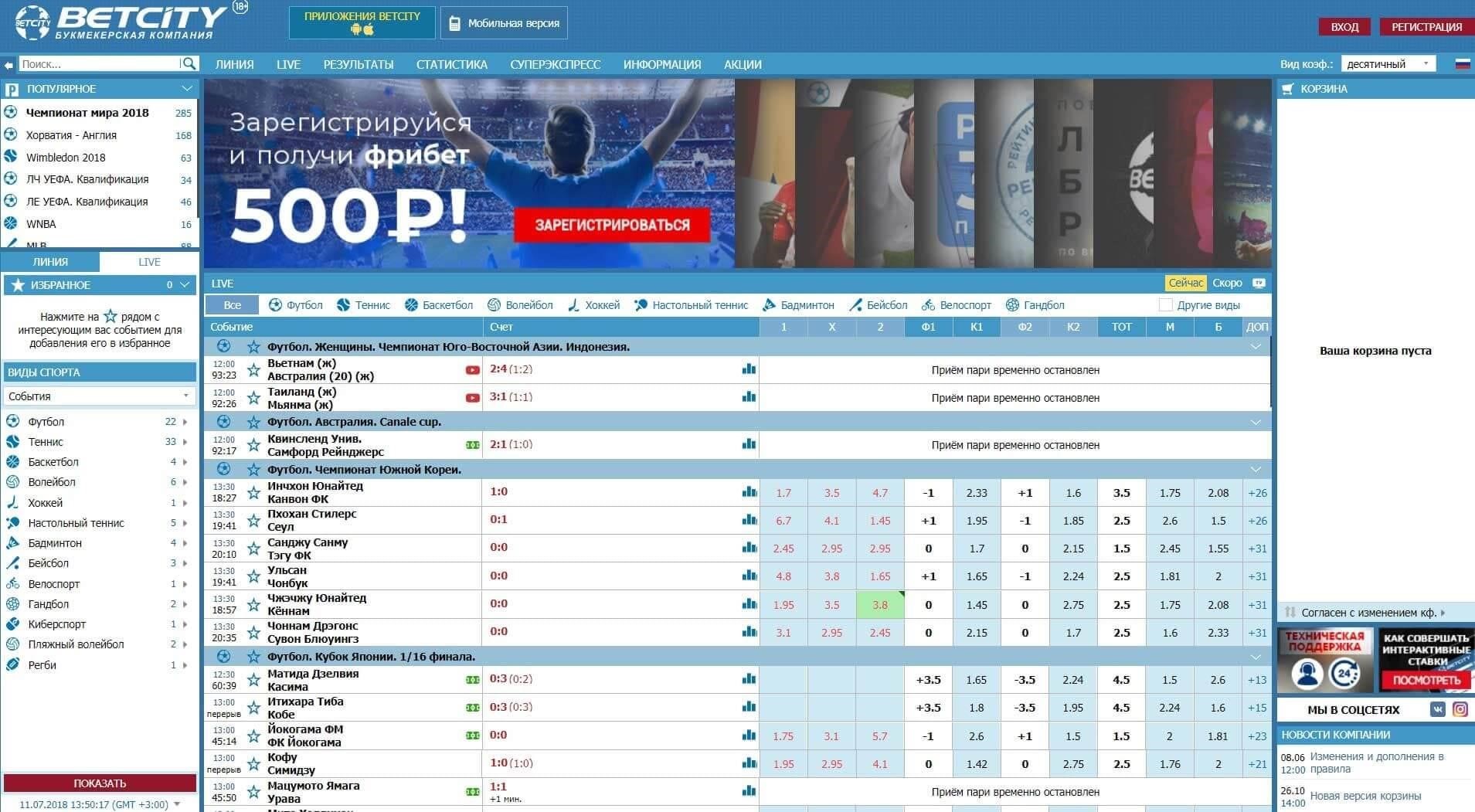Screen dimensions: 1475x812
Task: Switch to the LIVE tab in left panel
Action: (149, 262)
